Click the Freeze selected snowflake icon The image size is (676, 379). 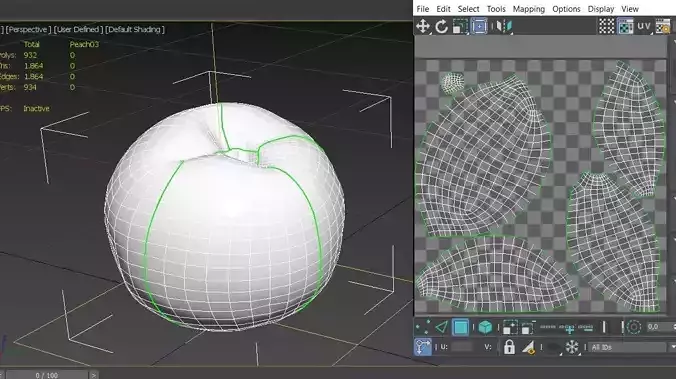click(x=572, y=347)
